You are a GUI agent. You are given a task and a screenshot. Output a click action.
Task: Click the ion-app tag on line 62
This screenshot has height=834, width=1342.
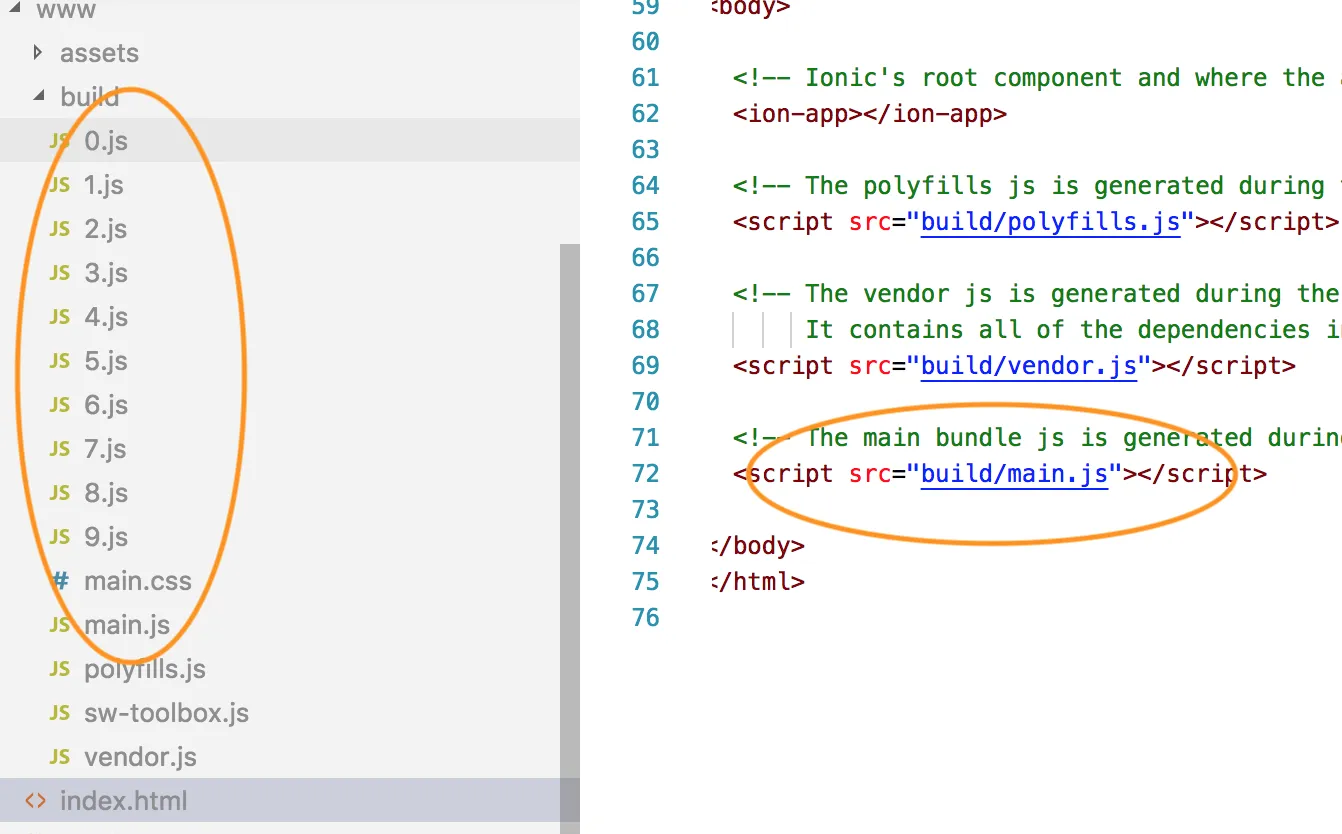(x=870, y=113)
